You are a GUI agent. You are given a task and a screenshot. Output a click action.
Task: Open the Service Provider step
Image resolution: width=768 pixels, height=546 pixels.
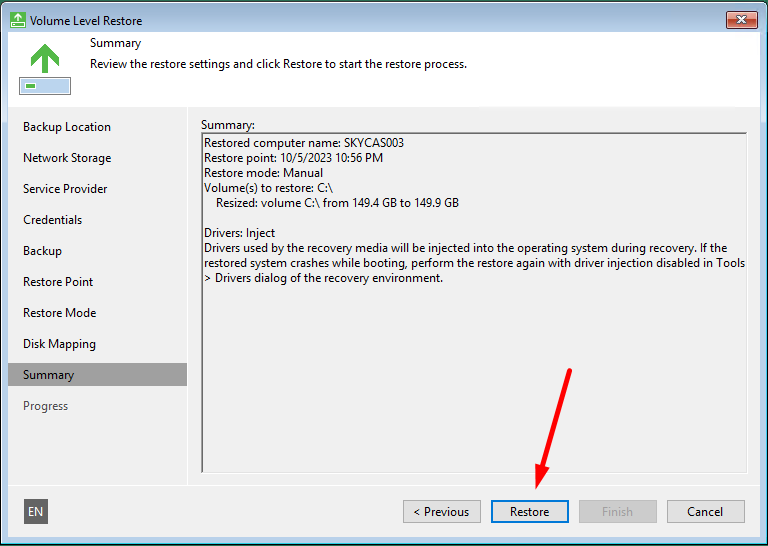click(x=65, y=189)
